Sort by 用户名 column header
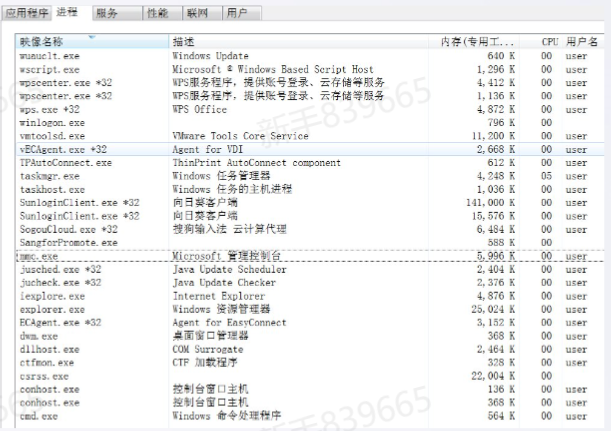Image resolution: width=611 pixels, height=431 pixels. [583, 41]
